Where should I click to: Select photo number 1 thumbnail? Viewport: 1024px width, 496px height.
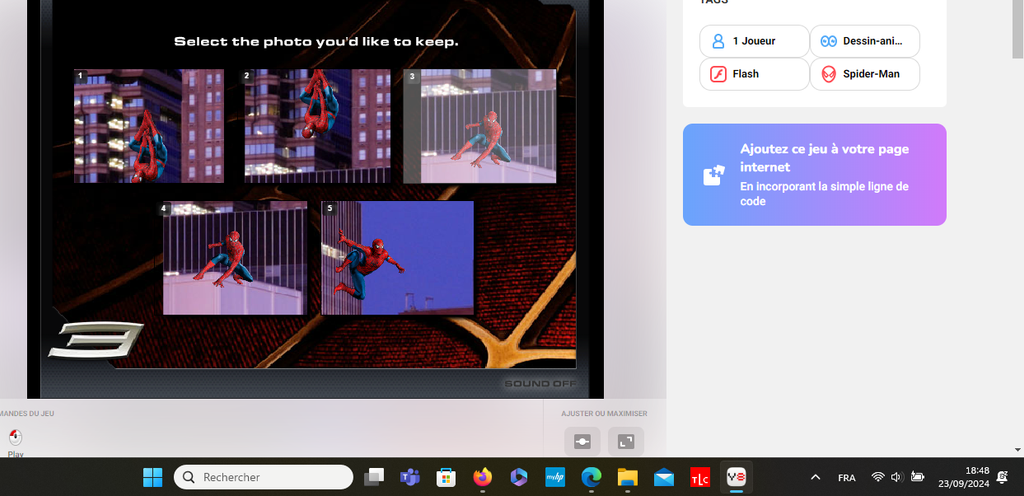(x=148, y=126)
